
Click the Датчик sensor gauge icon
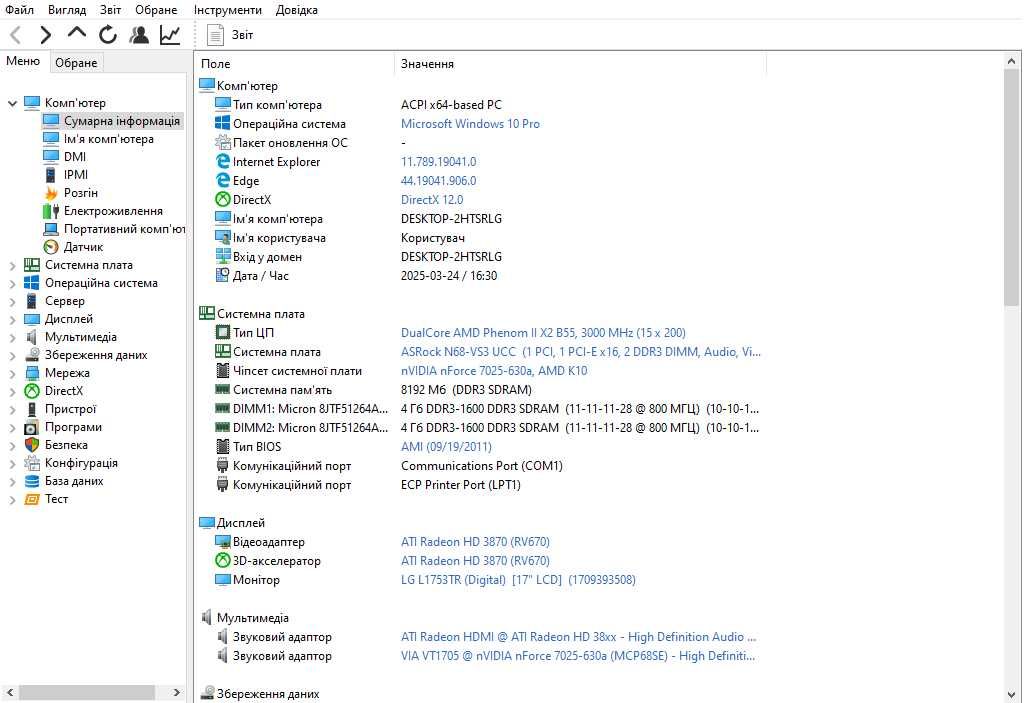tap(51, 247)
